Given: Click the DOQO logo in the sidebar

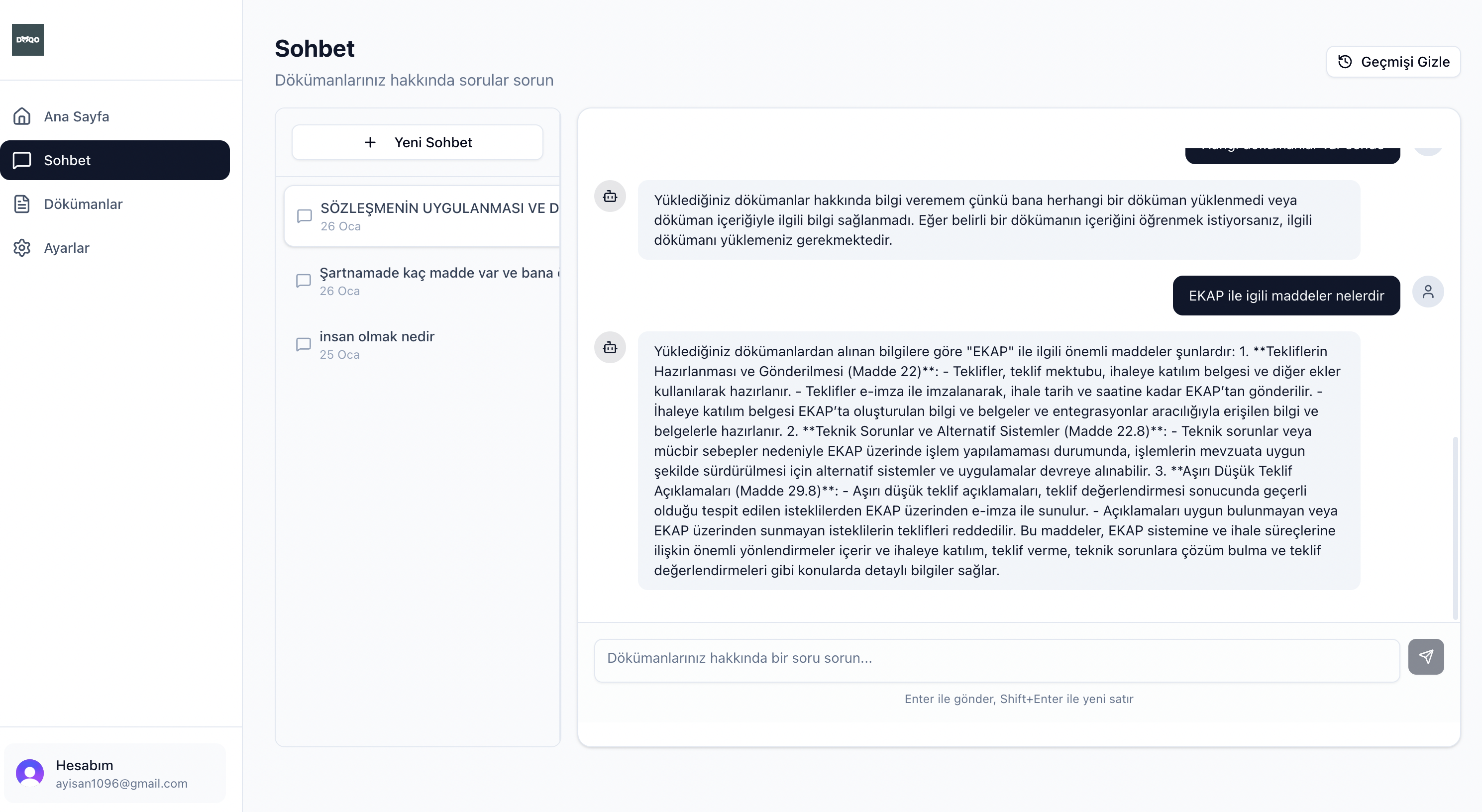Looking at the screenshot, I should pyautogui.click(x=27, y=40).
